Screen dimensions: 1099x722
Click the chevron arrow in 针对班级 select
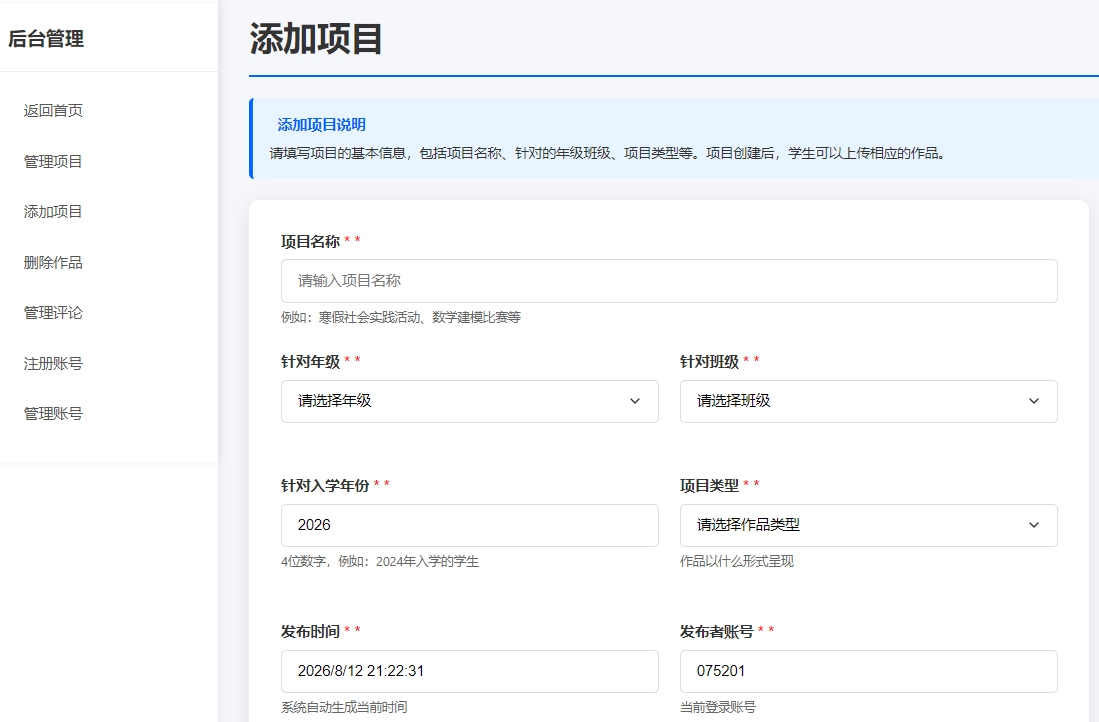[1034, 401]
